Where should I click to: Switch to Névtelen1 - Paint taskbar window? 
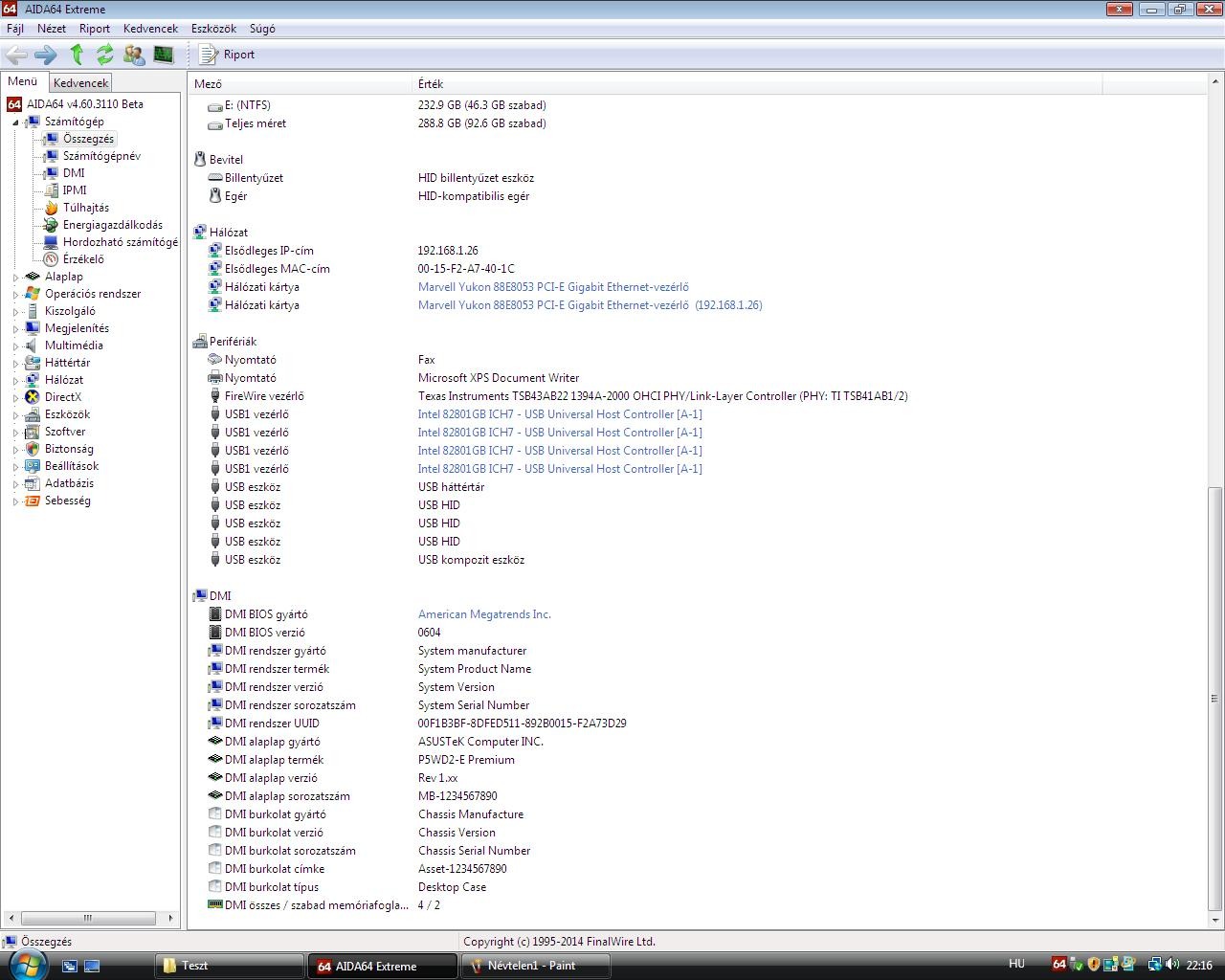[536, 966]
